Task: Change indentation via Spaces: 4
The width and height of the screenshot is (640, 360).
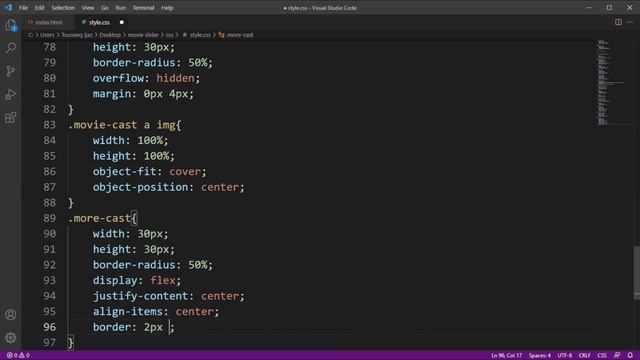Action: point(540,356)
